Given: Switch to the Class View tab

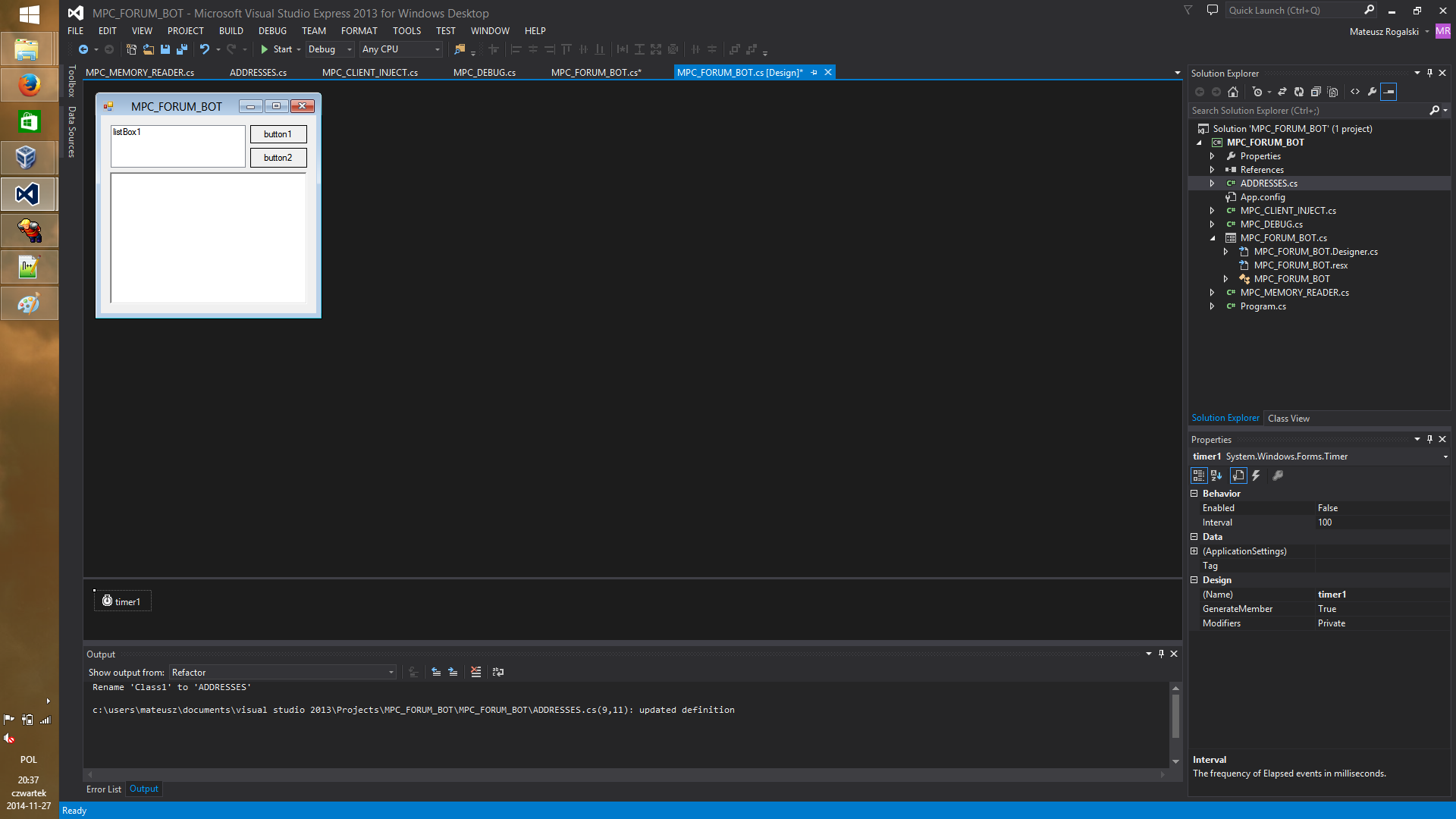Looking at the screenshot, I should click(x=1288, y=419).
